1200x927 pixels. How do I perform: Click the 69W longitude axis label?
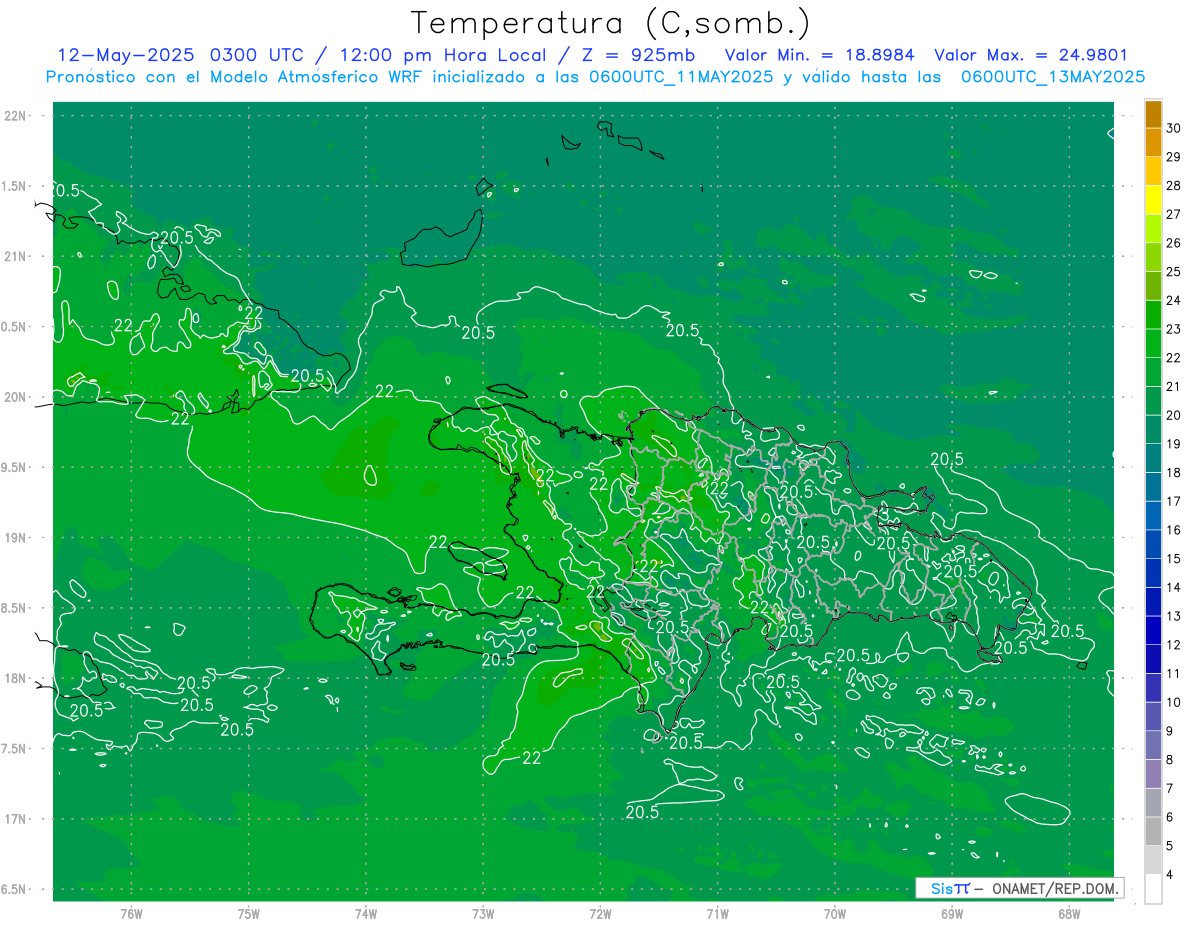(952, 913)
